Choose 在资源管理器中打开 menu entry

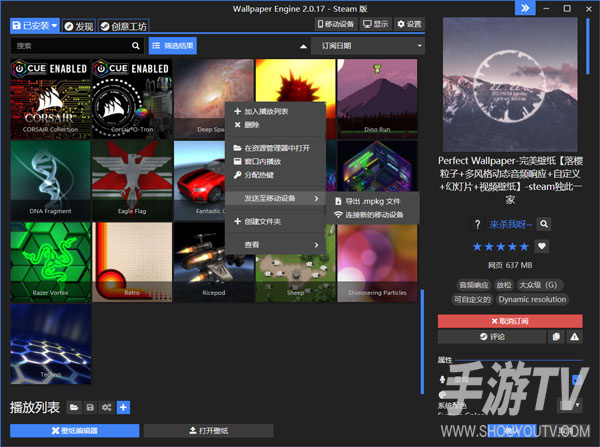275,148
